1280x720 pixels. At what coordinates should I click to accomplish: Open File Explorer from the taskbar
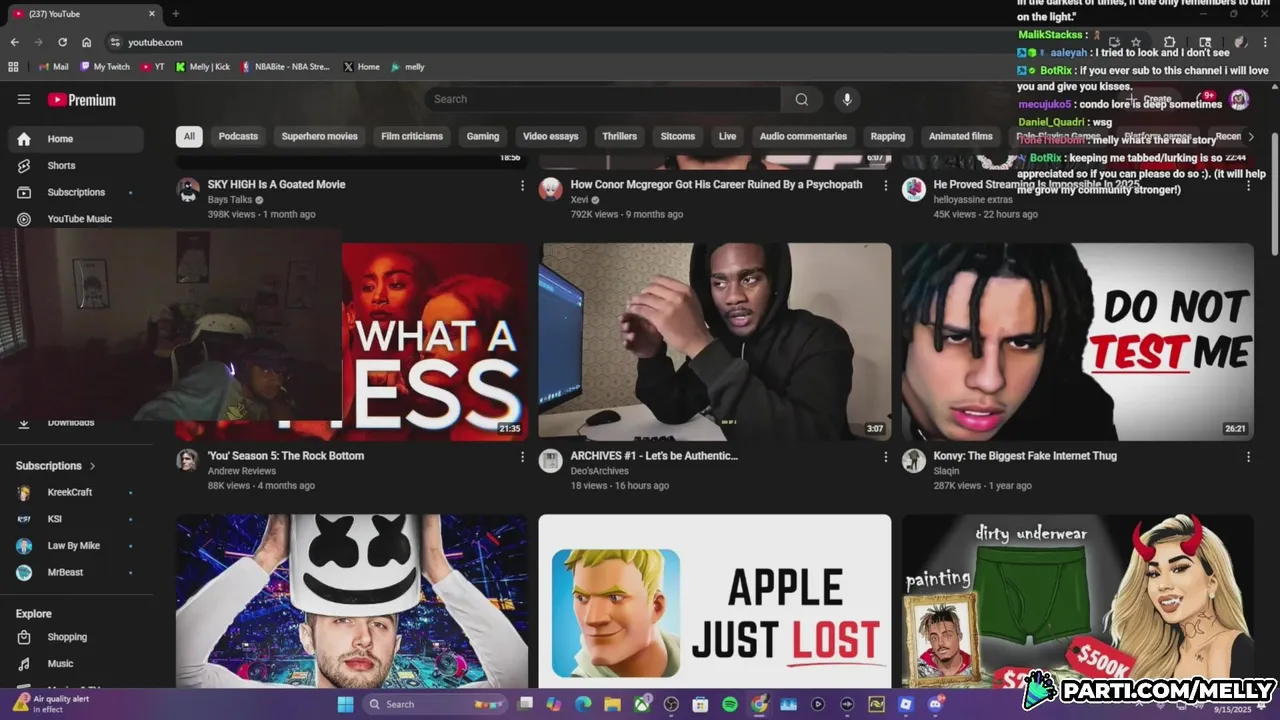click(x=612, y=704)
